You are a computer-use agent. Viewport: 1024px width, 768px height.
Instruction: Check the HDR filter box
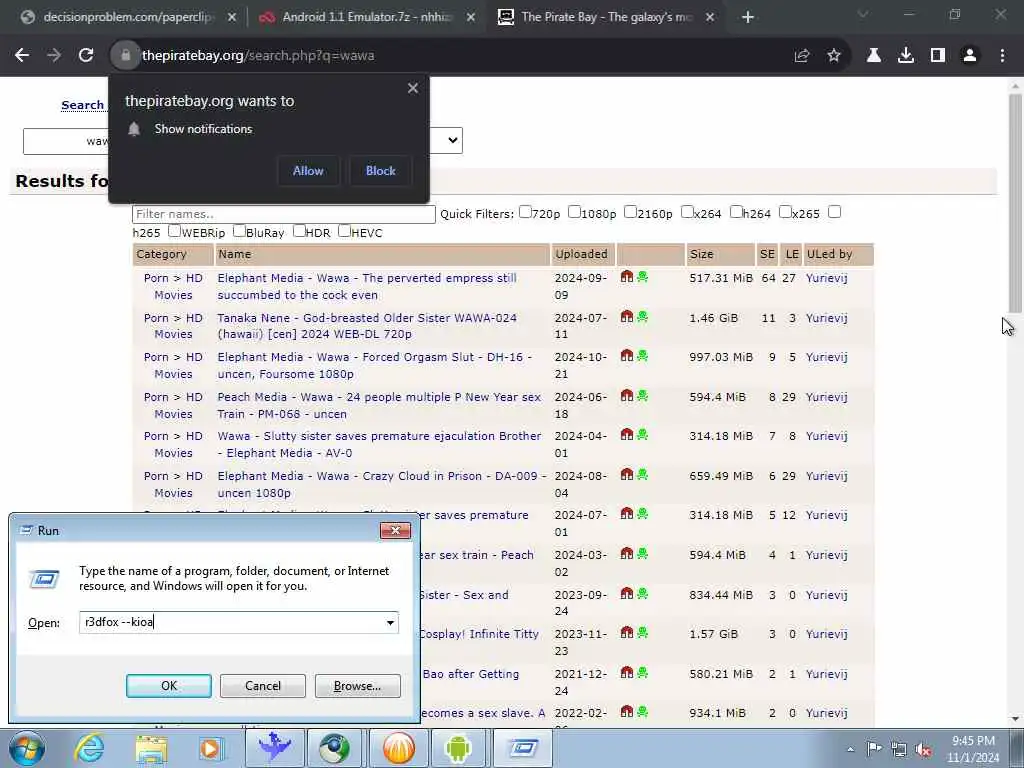pos(299,231)
